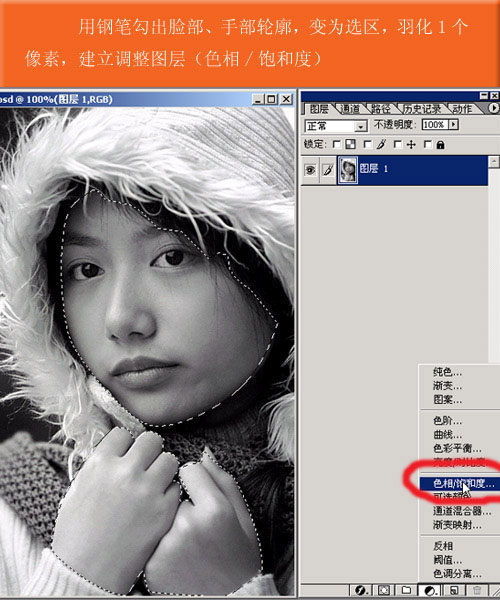500x600 pixels.
Task: Enable lock position checkbox
Action: click(398, 145)
